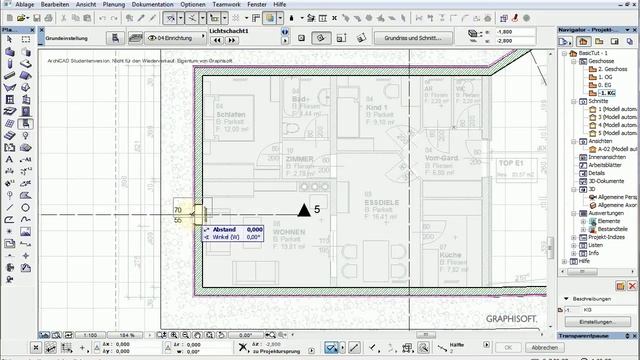Click the zoom-out magnifier at the bottom bar
Screen dimensions: 640x360
pos(186,335)
